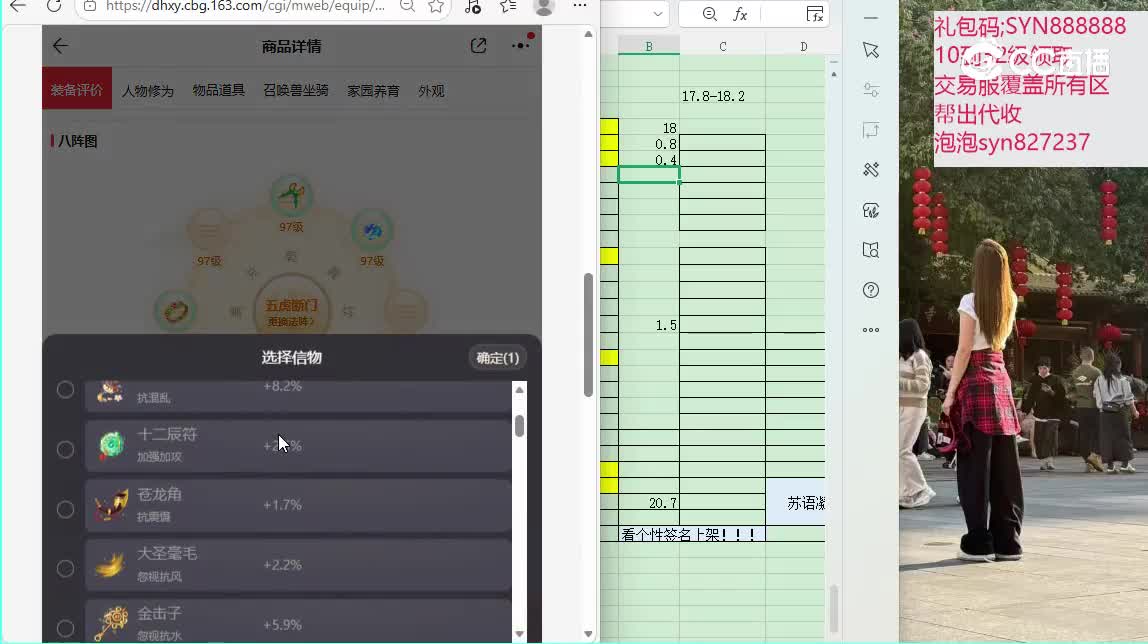The height and width of the screenshot is (644, 1148).
Task: Select the radio button for 大圣毫毛
Action: pos(65,569)
